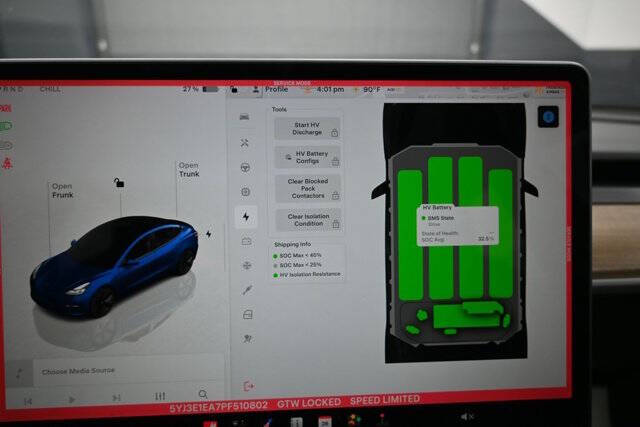The image size is (640, 427).
Task: Tap the green headlight indicator icon
Action: tap(6, 126)
